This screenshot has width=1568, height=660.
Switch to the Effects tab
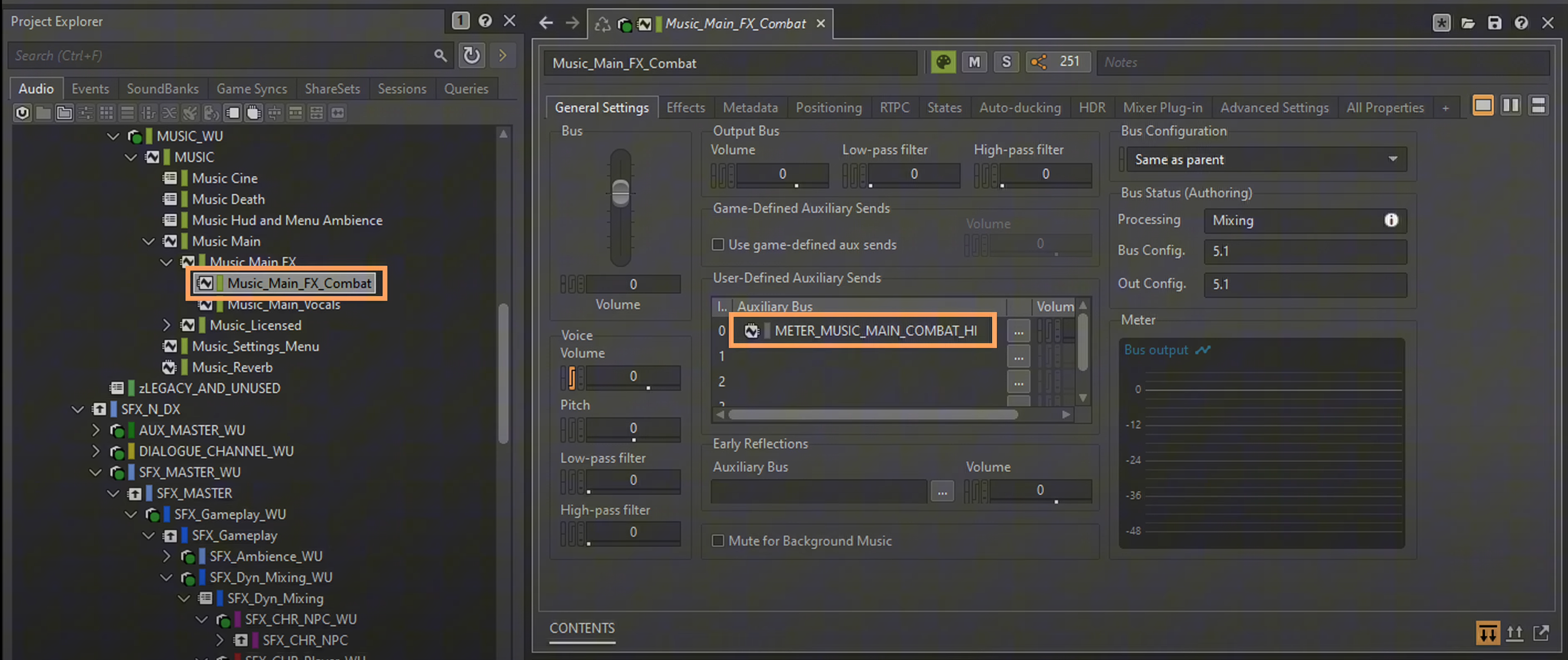[x=686, y=108]
